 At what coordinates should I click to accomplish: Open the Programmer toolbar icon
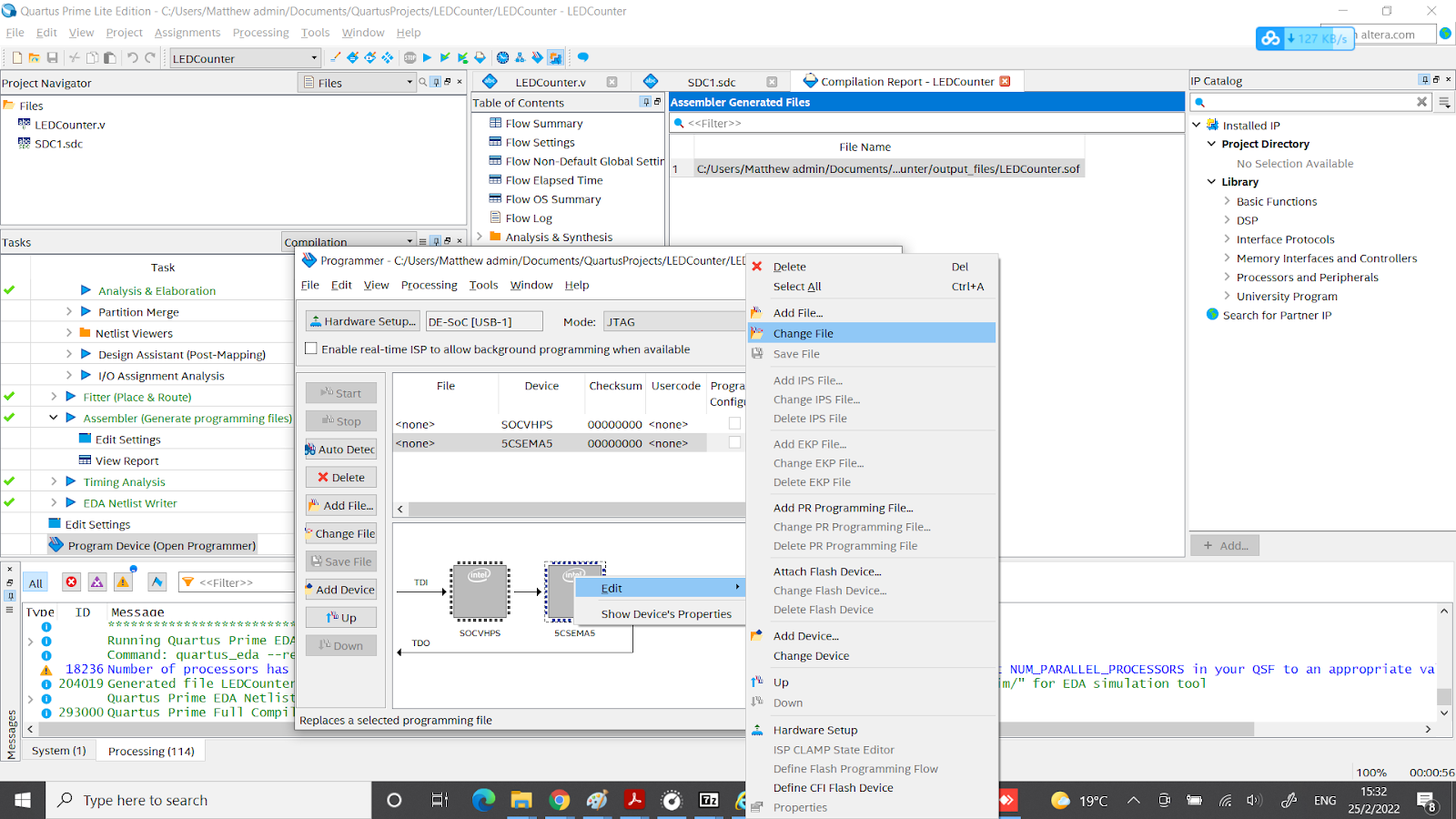click(537, 57)
